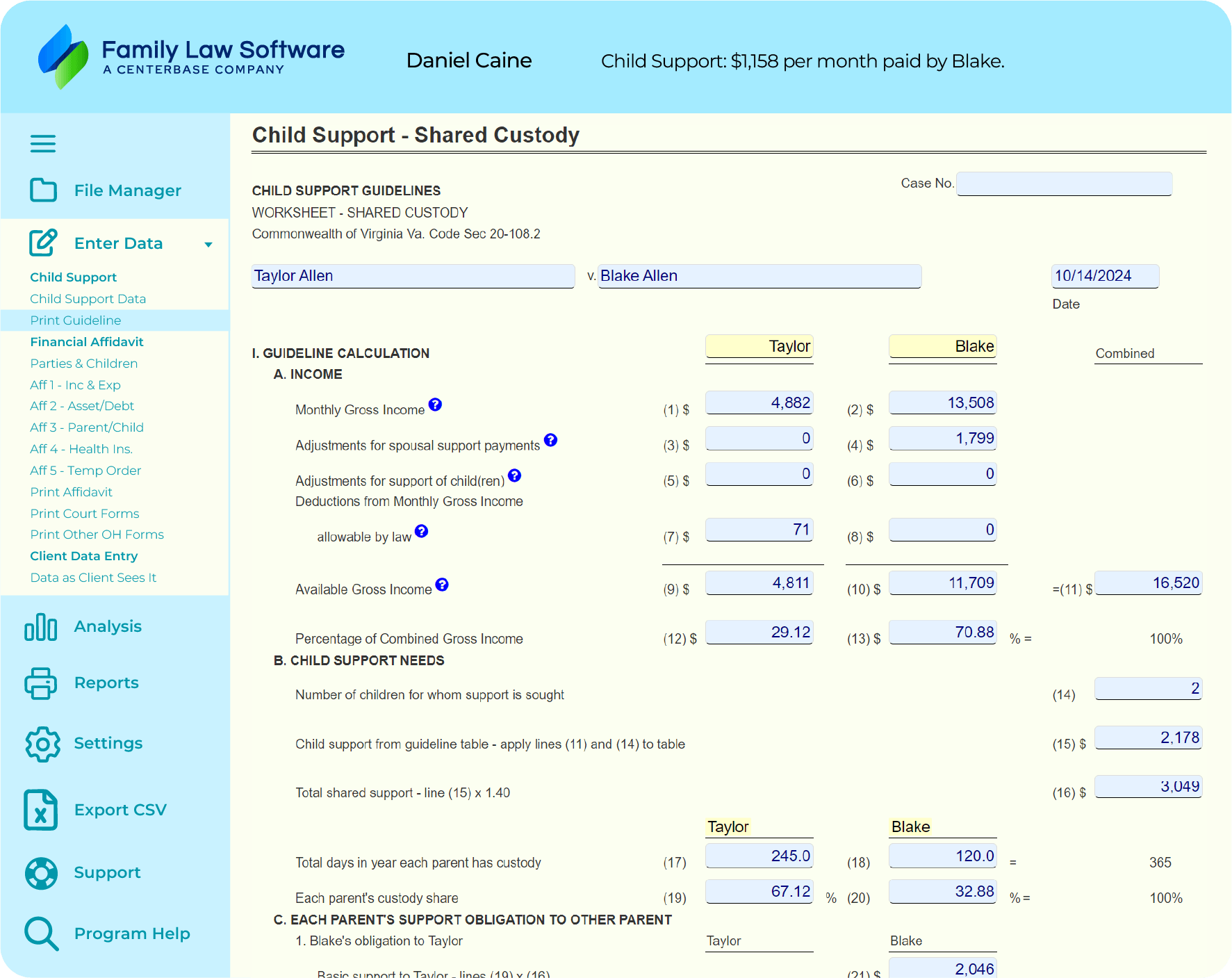
Task: Collapse the Enter Data section arrow
Action: (208, 245)
